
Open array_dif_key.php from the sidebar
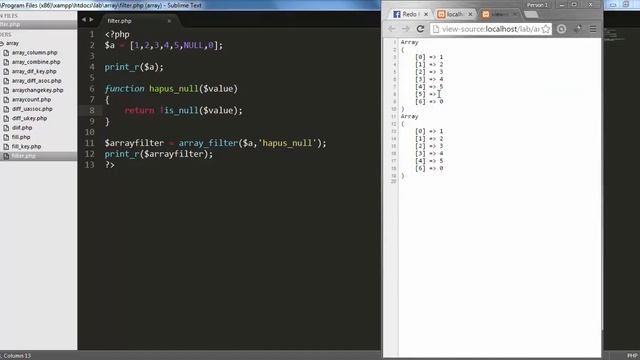[34, 71]
